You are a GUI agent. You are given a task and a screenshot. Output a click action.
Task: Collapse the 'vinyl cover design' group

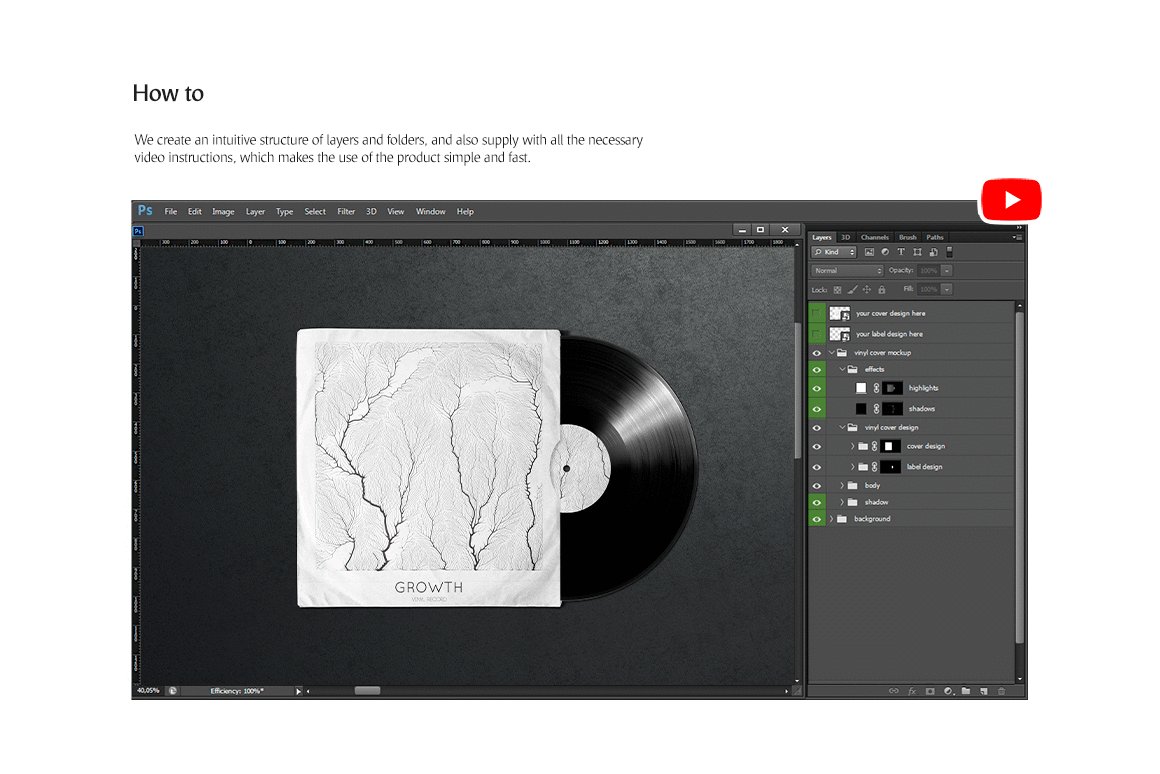pos(842,427)
